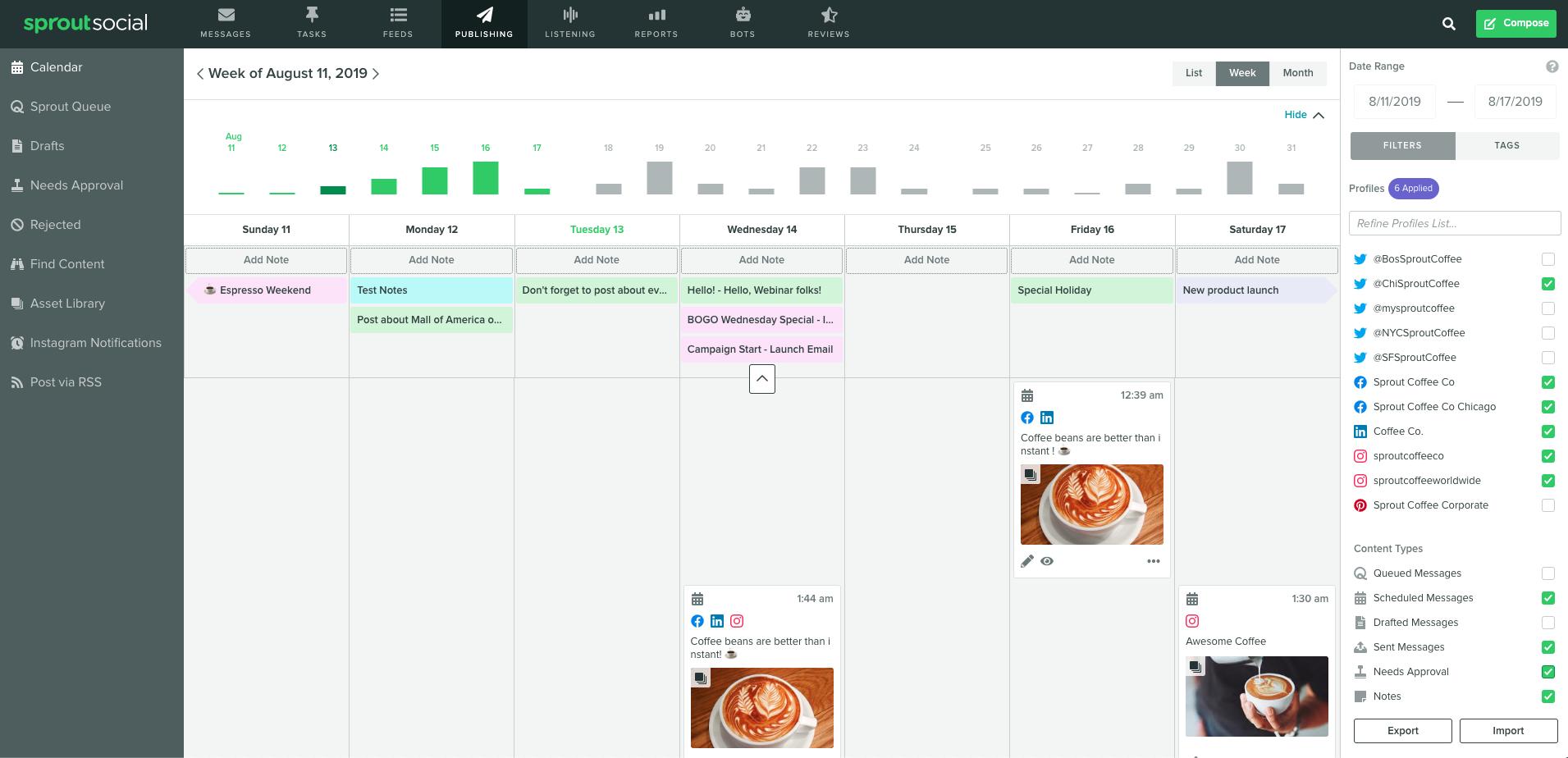Image resolution: width=1568 pixels, height=758 pixels.
Task: Open Tasks pin icon in top bar
Action: coord(312,14)
